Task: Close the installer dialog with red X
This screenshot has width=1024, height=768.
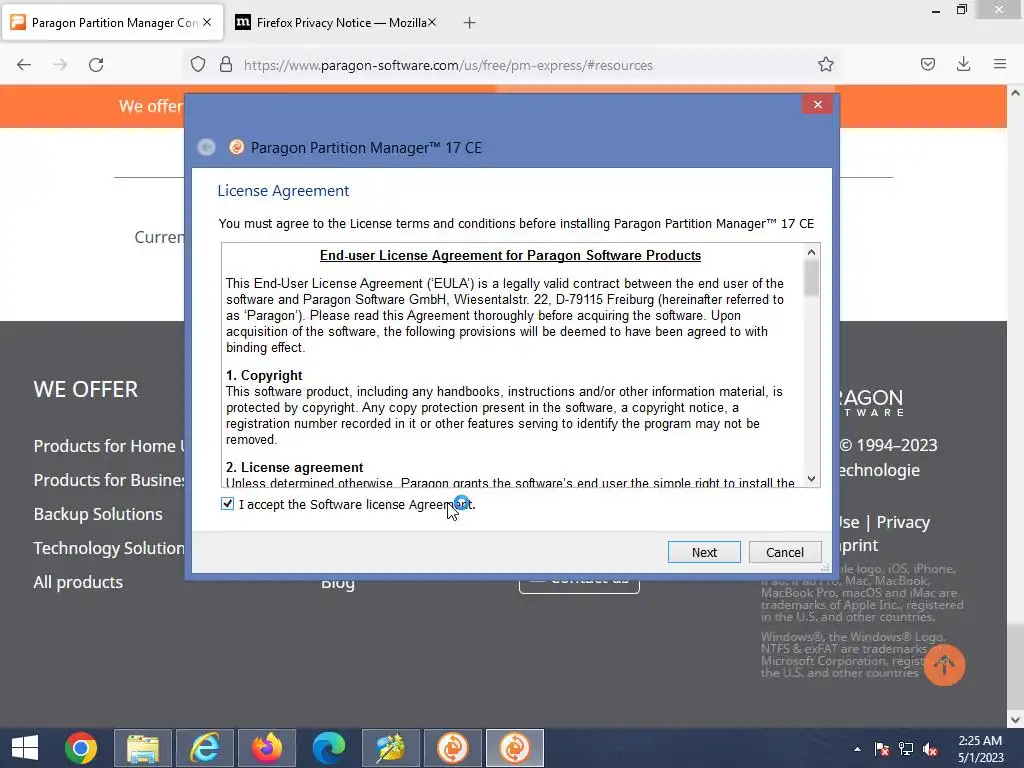Action: [x=817, y=104]
